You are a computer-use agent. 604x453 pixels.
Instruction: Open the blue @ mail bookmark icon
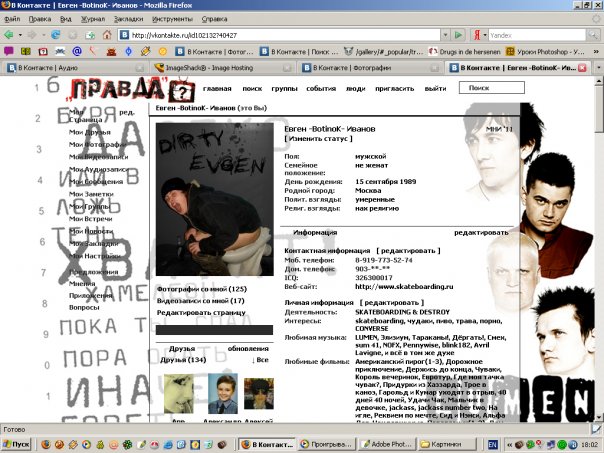[x=77, y=51]
